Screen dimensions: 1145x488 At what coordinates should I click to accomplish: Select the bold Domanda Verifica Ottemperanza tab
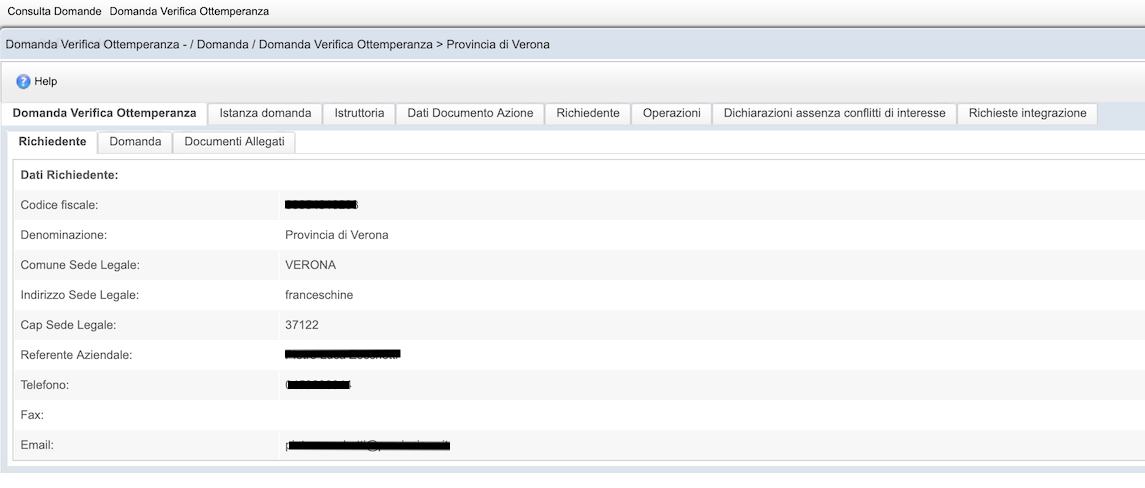[x=104, y=114]
